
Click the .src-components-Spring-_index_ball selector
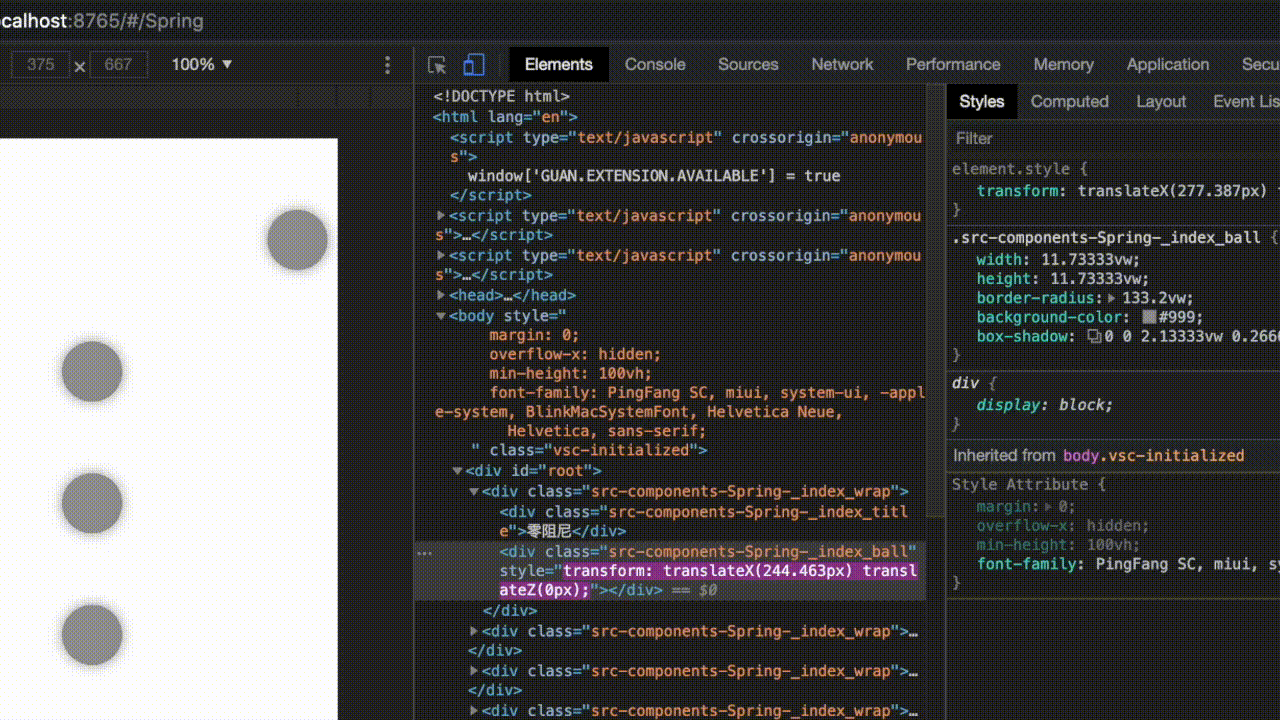click(1106, 238)
